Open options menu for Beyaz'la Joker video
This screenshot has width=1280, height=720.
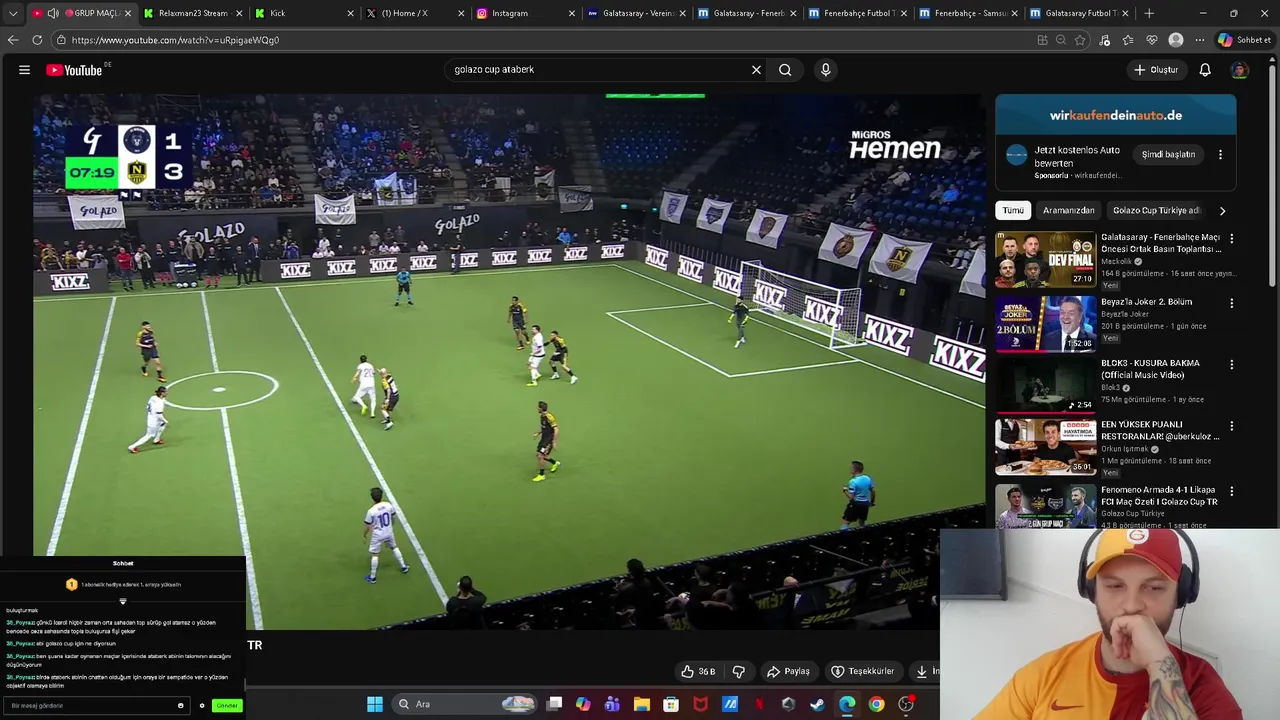pos(1231,303)
